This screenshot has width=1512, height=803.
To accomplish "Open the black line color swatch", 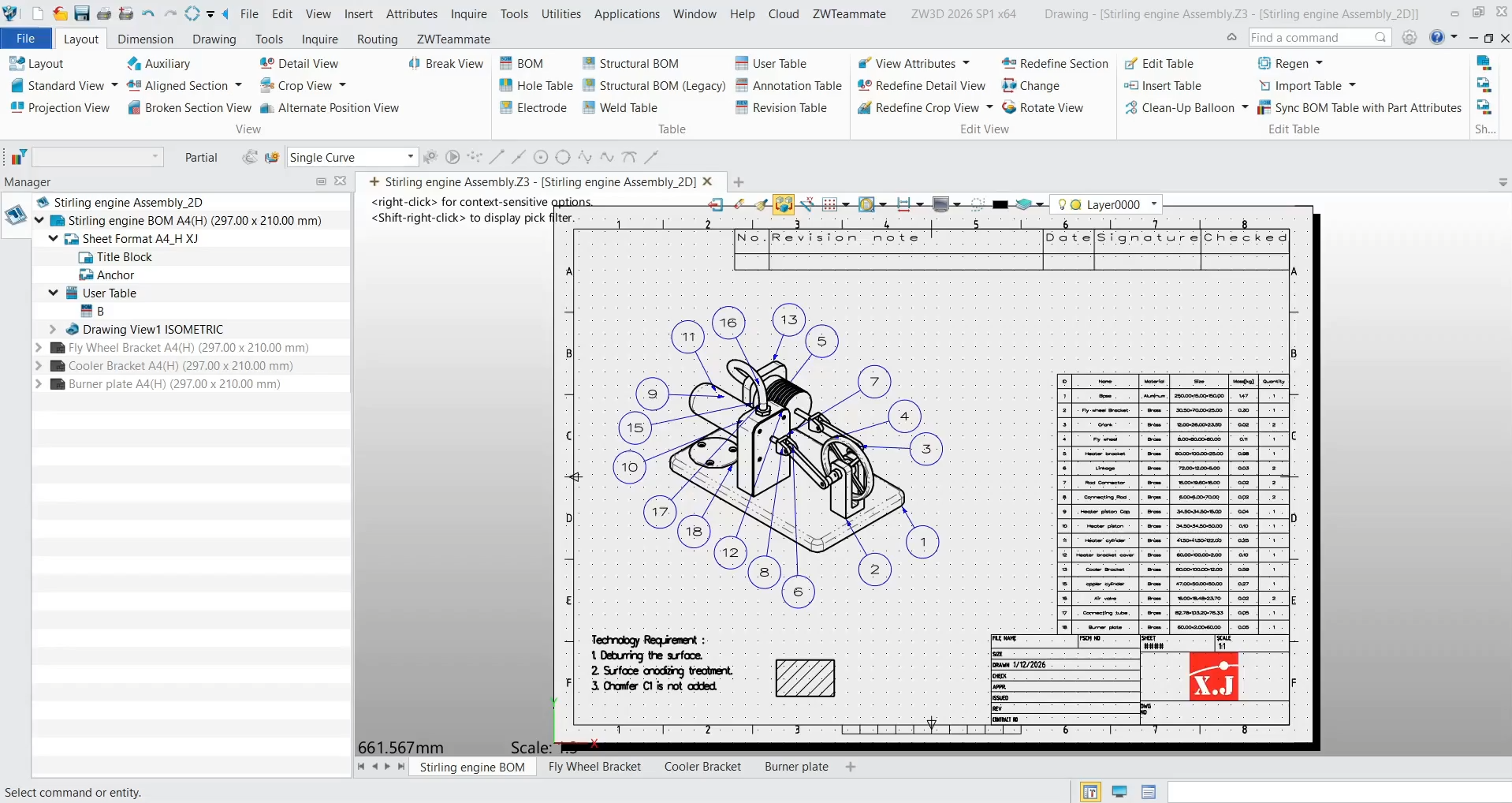I will (1001, 204).
